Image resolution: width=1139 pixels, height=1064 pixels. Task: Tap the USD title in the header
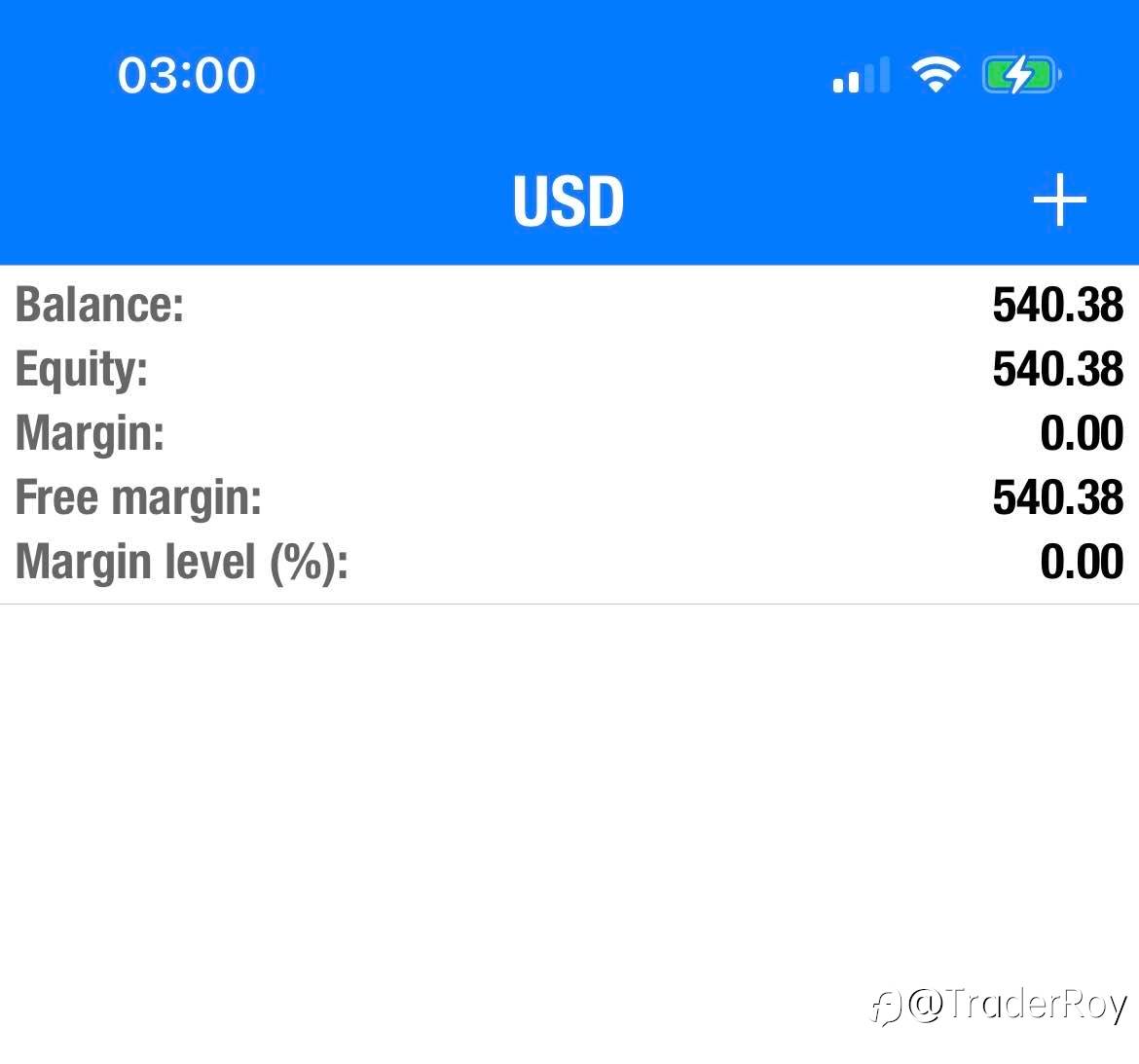point(569,202)
